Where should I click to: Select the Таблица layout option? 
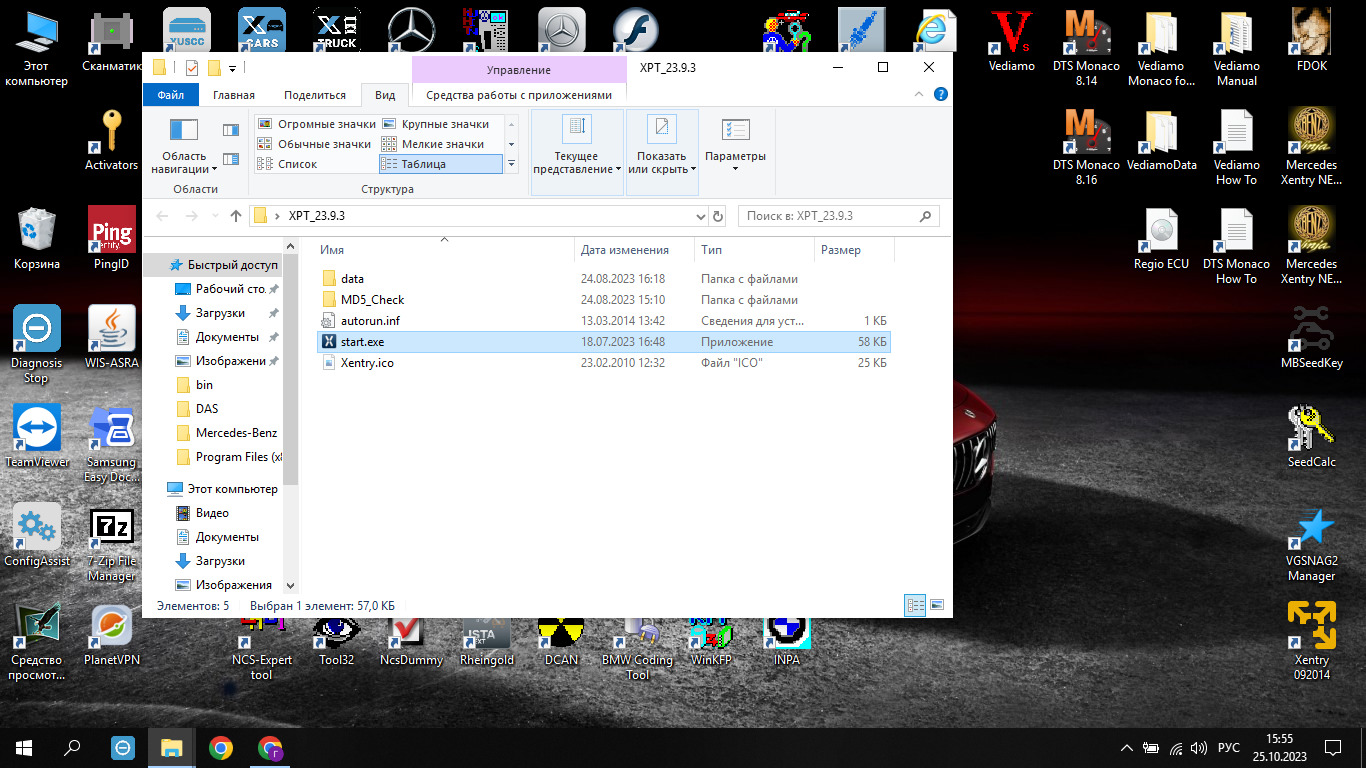440,164
